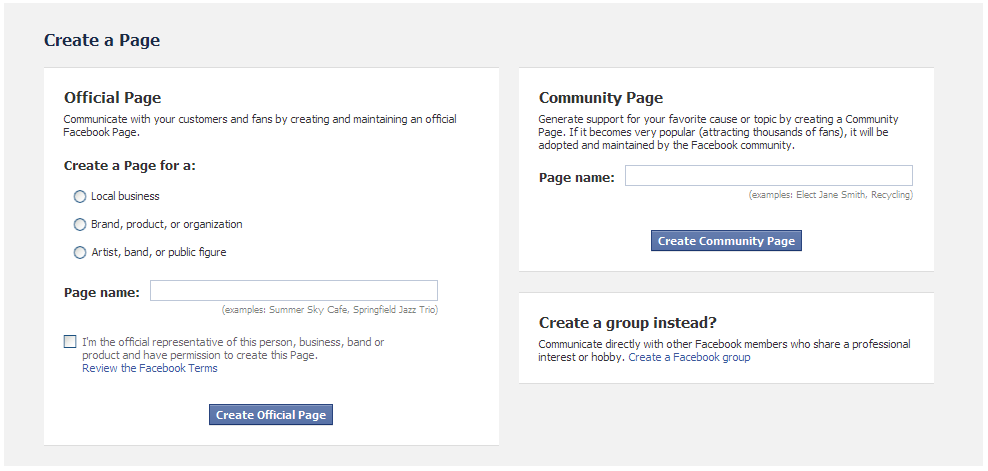Tick the official representative checkbox
The width and height of the screenshot is (988, 471).
70,342
